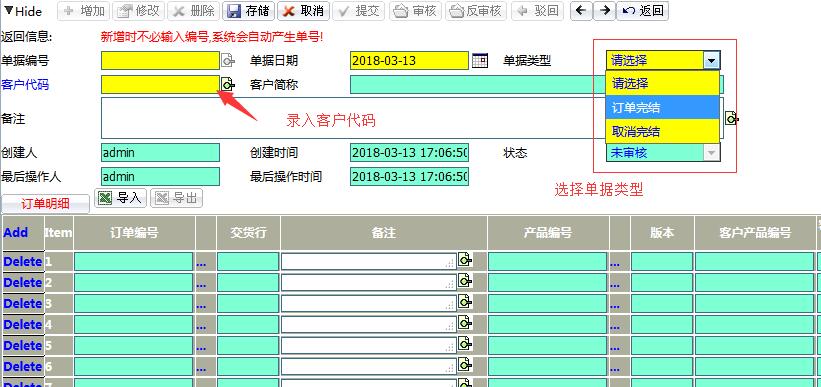The width and height of the screenshot is (821, 387).
Task: Click the 增加 (Add) toolbar button
Action: (84, 11)
